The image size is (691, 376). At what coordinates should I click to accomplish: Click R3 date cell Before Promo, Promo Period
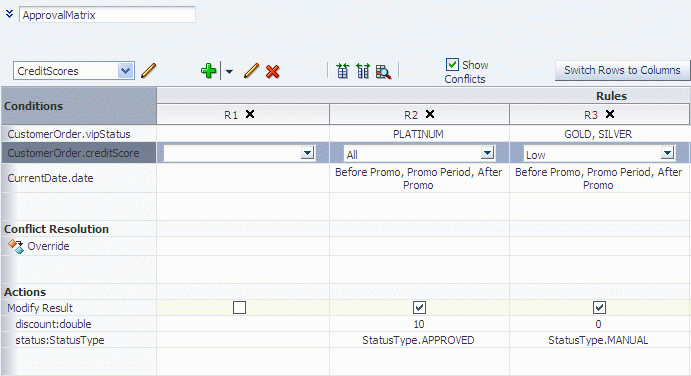(x=598, y=179)
